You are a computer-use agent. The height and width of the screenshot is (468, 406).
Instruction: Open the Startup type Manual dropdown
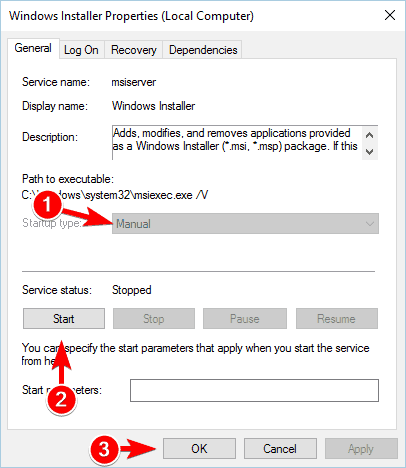245,224
